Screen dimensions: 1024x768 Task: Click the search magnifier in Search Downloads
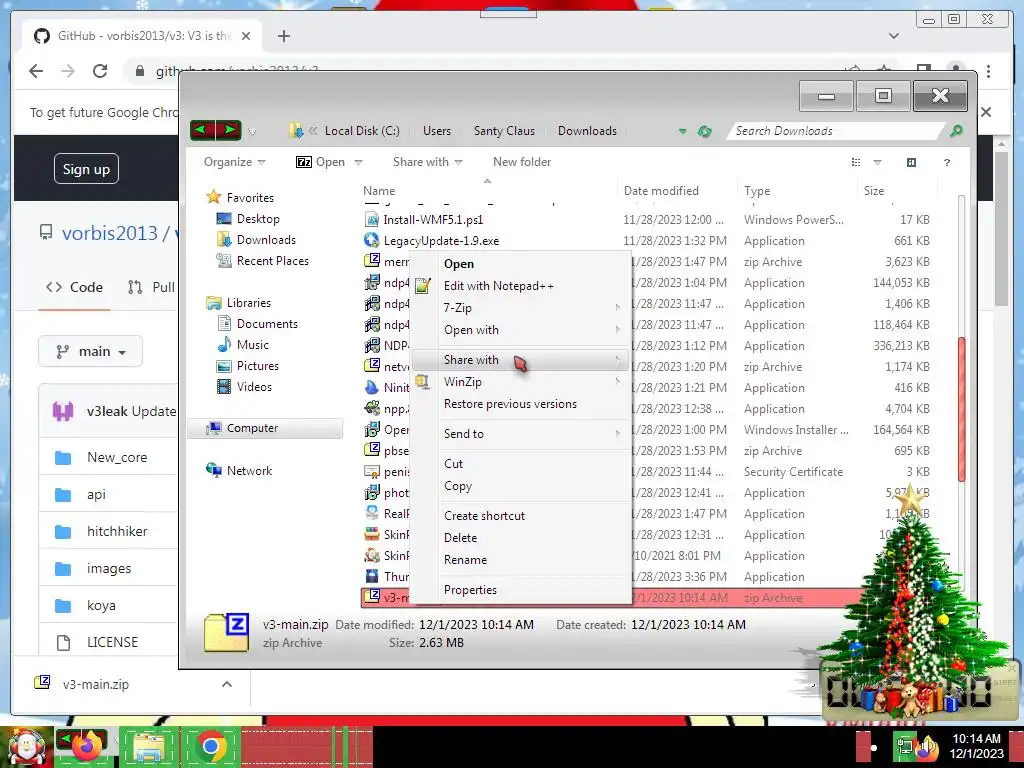[956, 131]
